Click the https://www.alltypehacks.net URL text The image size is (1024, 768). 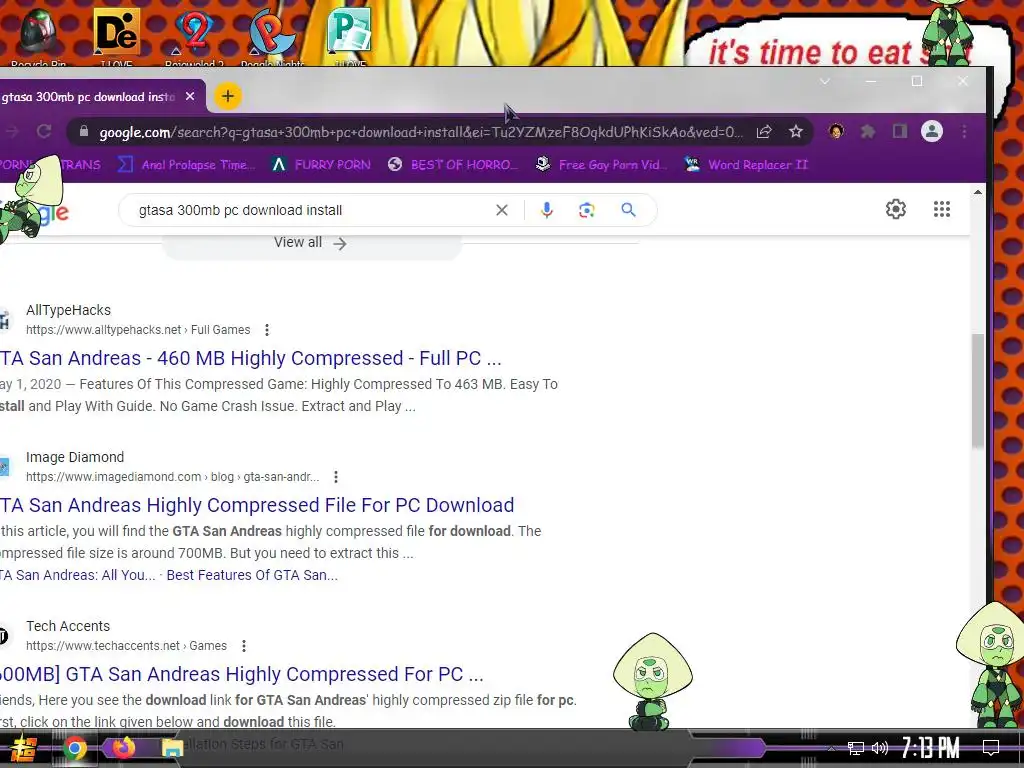click(x=104, y=330)
